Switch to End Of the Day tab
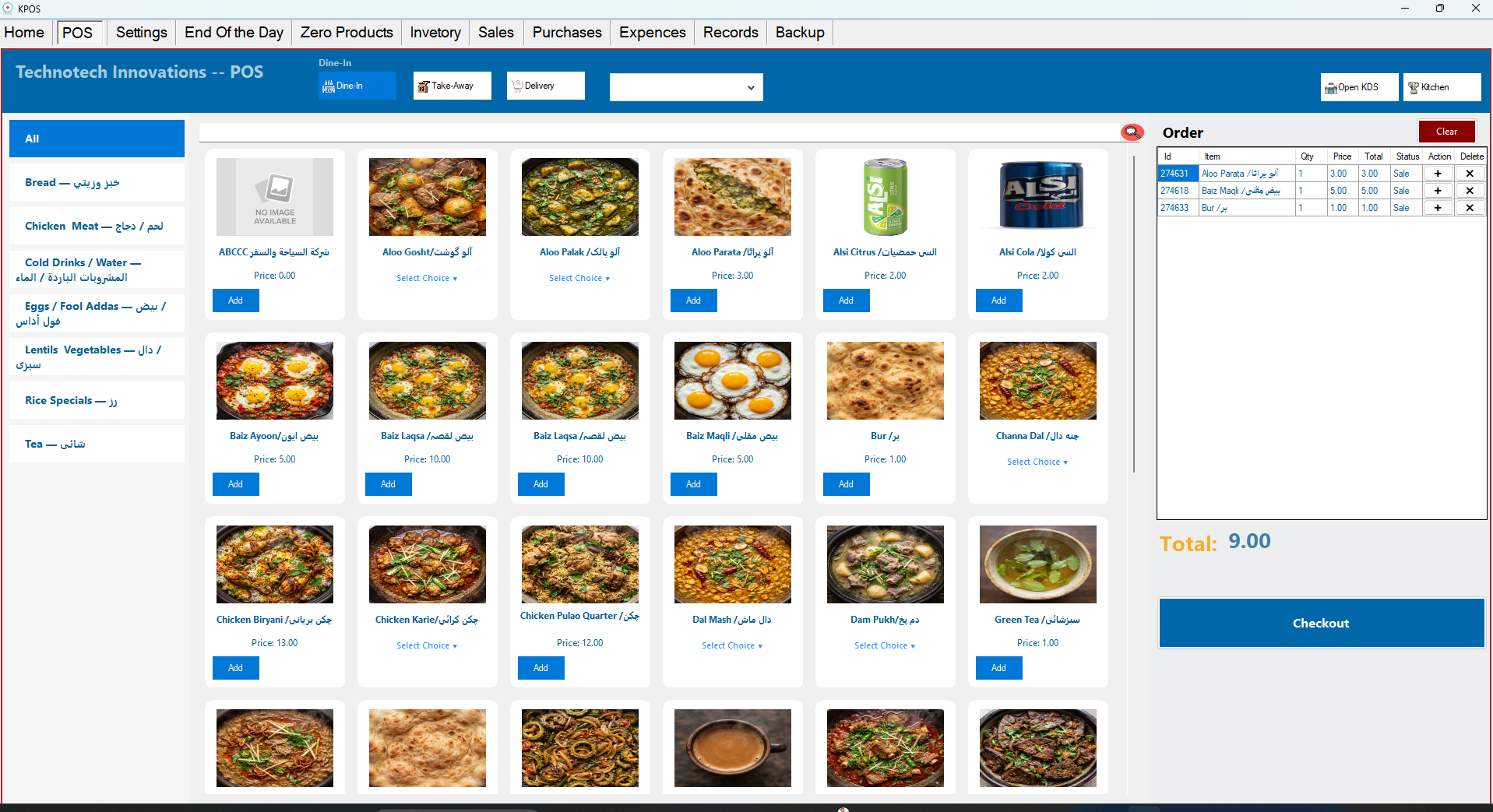Viewport: 1493px width, 812px height. [234, 33]
